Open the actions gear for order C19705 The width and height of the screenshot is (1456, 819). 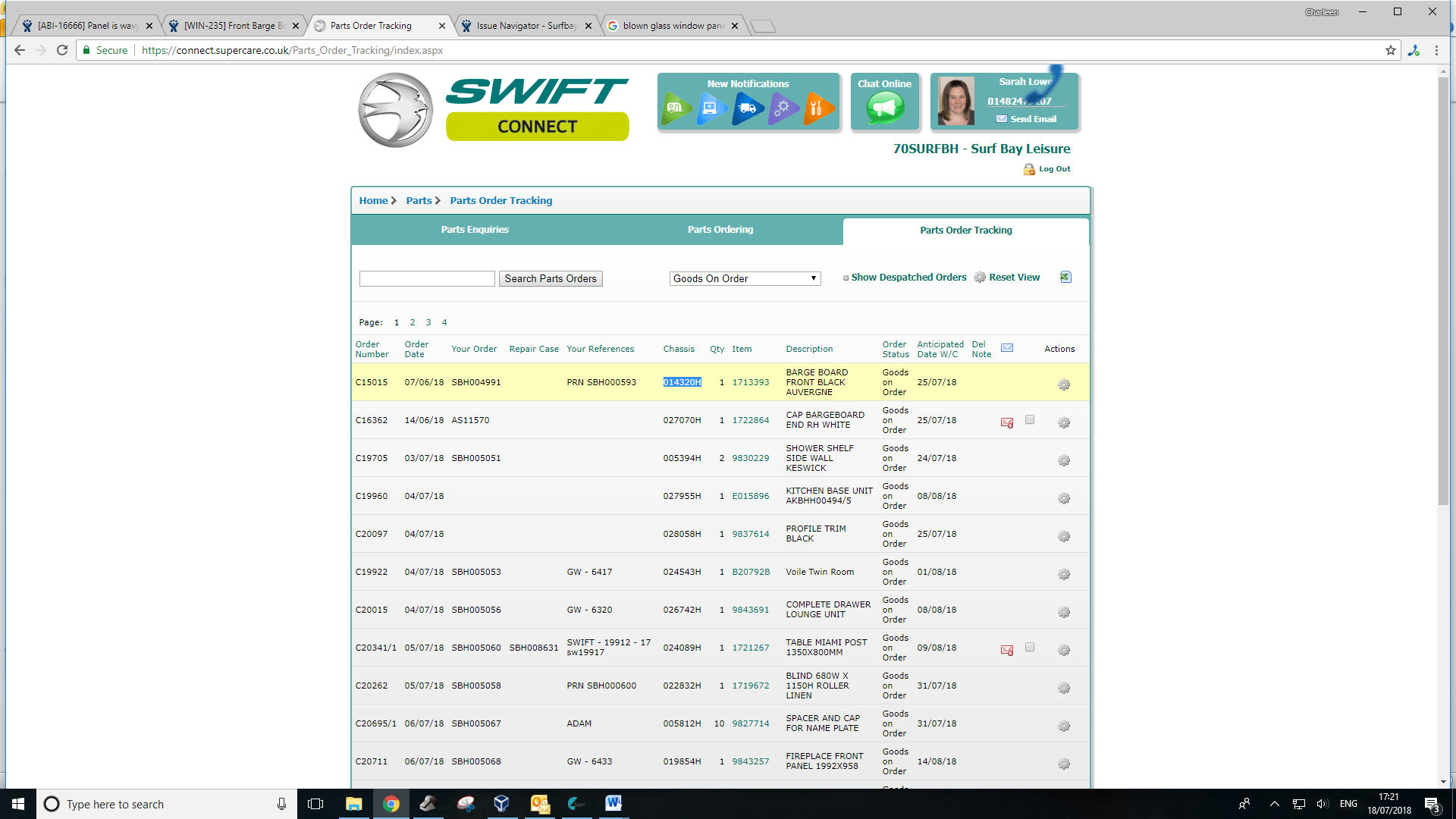coord(1064,460)
